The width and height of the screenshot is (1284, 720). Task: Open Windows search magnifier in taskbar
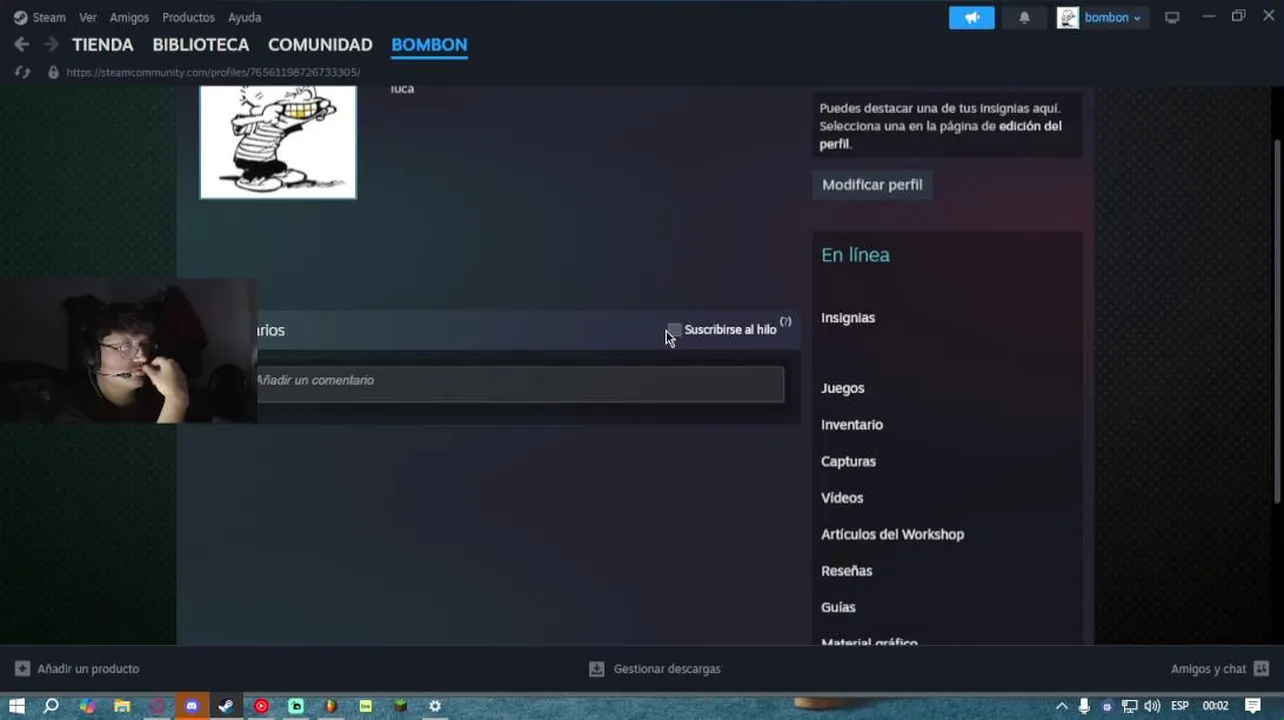51,706
